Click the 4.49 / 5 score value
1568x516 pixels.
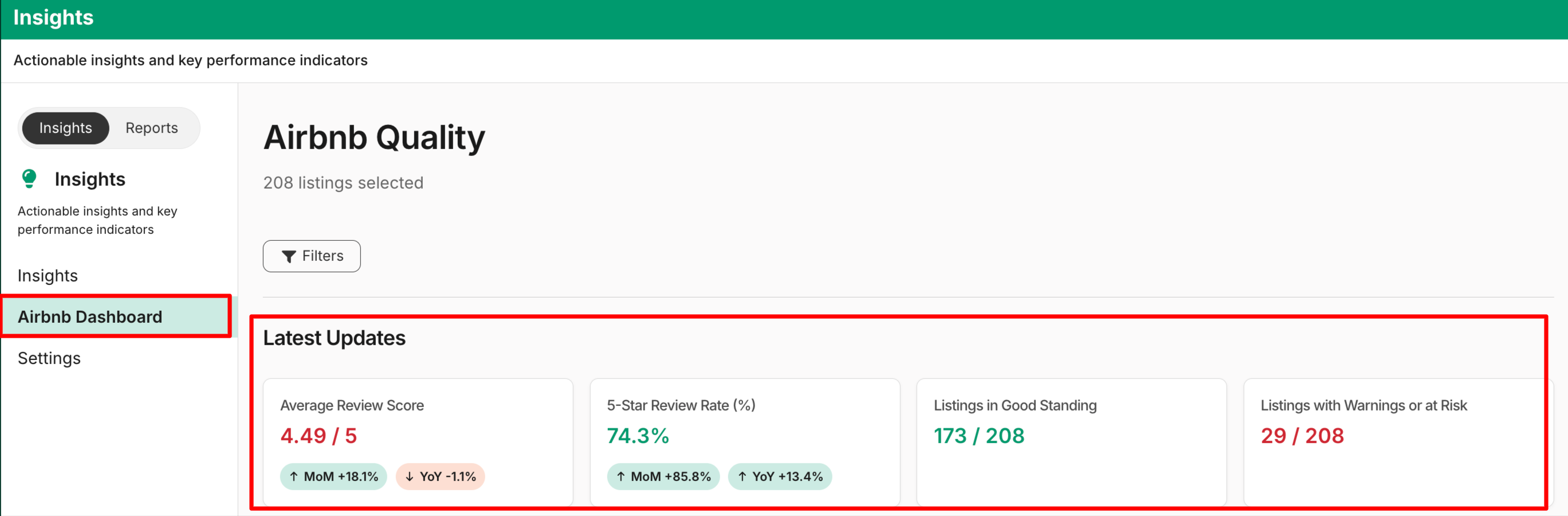[319, 436]
